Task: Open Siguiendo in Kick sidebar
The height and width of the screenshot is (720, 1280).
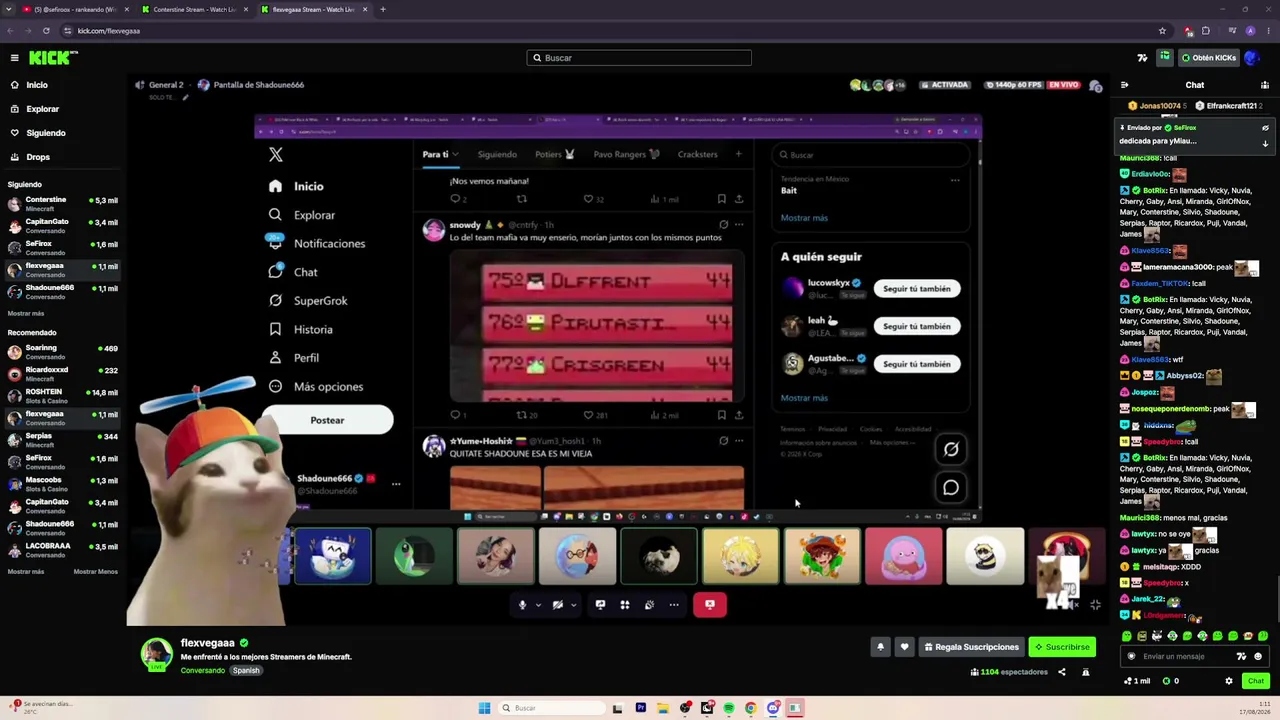Action: coord(46,133)
